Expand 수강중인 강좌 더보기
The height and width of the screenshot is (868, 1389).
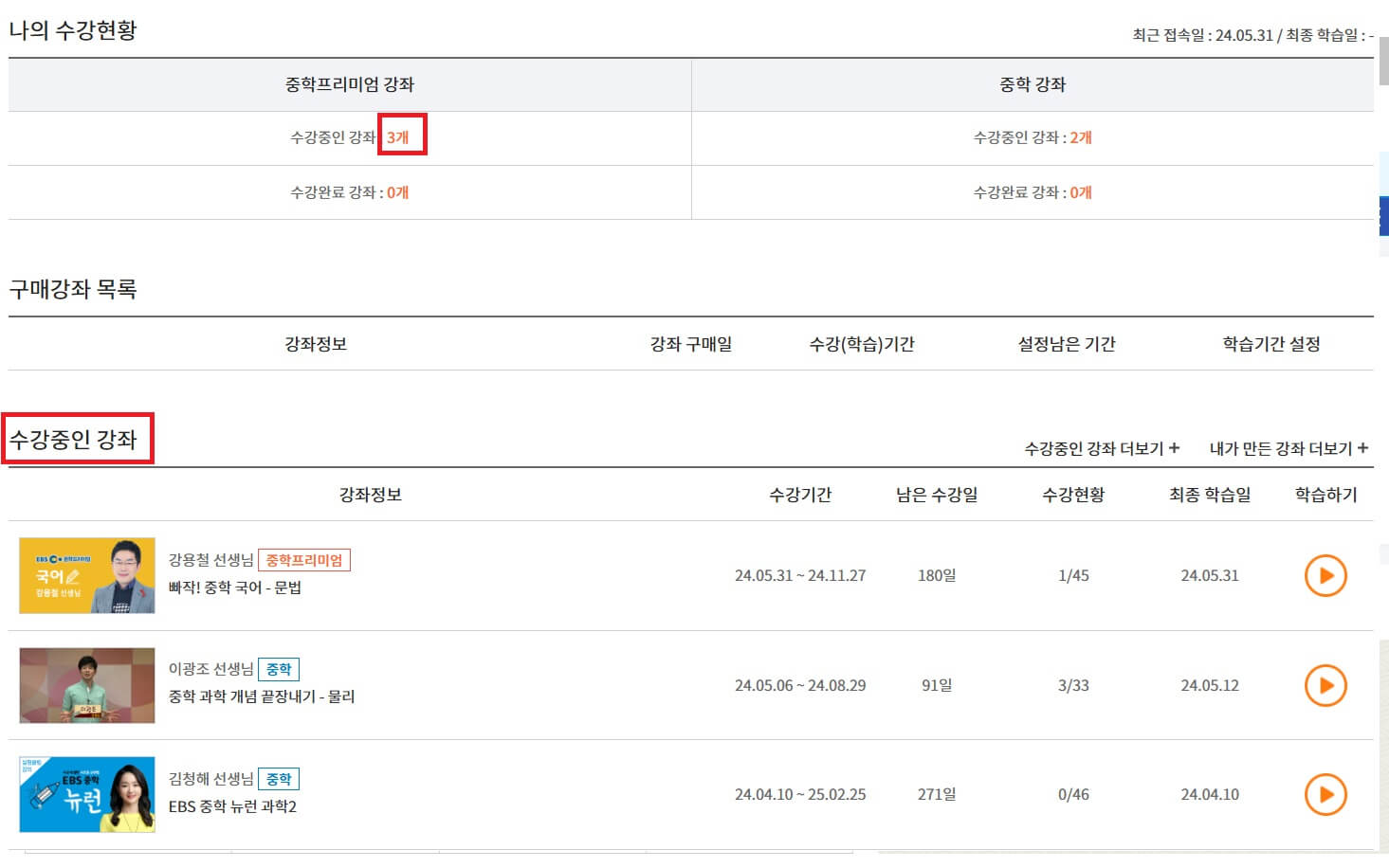pos(1101,448)
